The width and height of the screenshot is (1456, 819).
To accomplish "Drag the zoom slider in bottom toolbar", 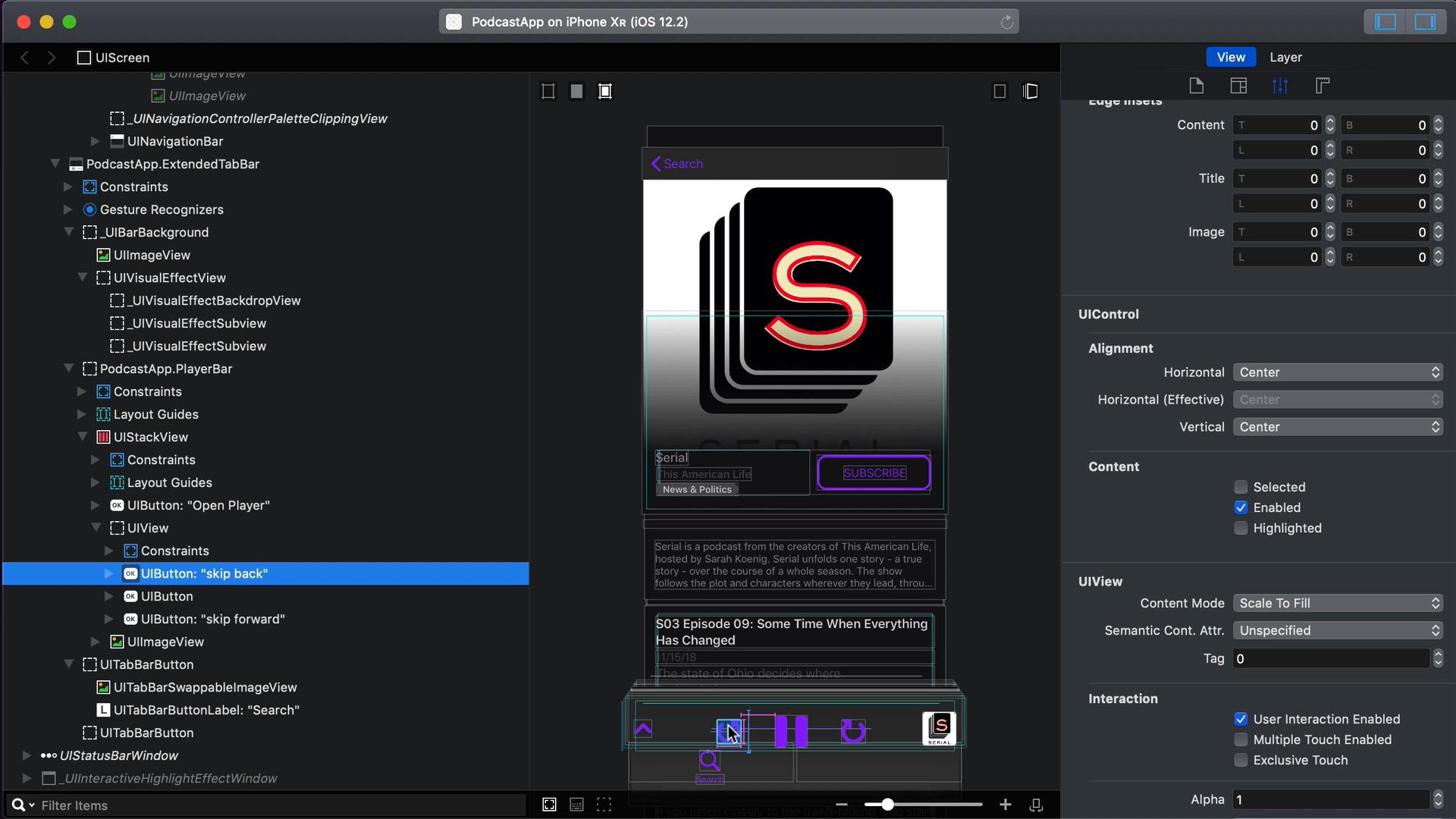I will 886,804.
